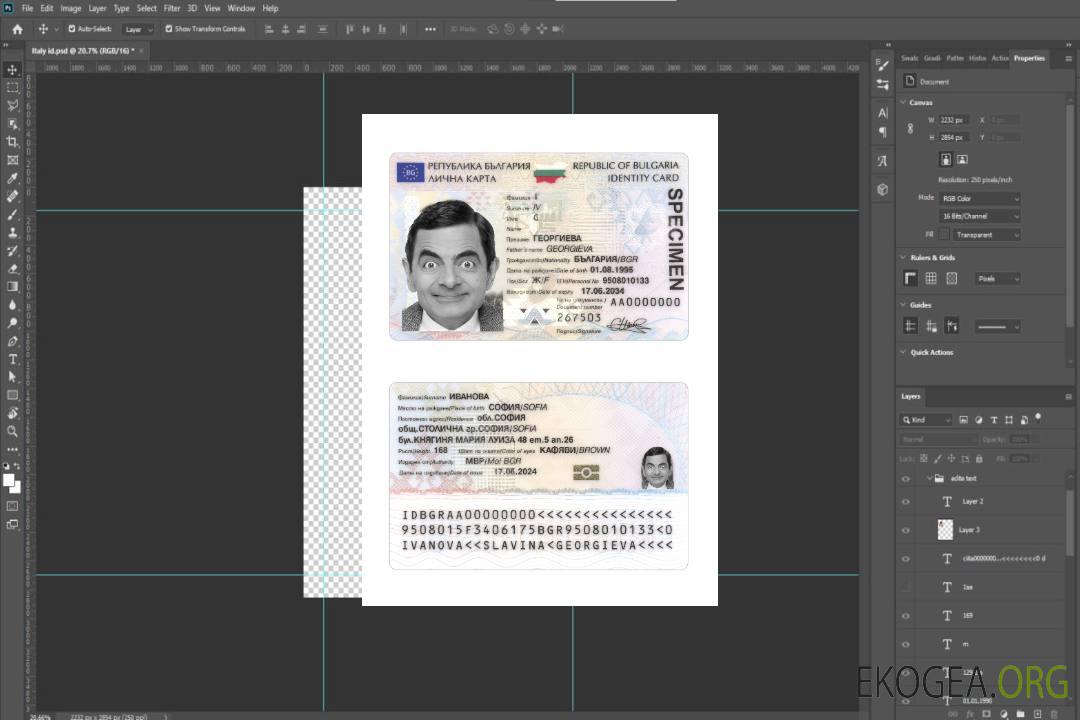Image resolution: width=1080 pixels, height=720 pixels.
Task: Toggle the rulers button in Rulers & Grids
Action: pyautogui.click(x=911, y=278)
